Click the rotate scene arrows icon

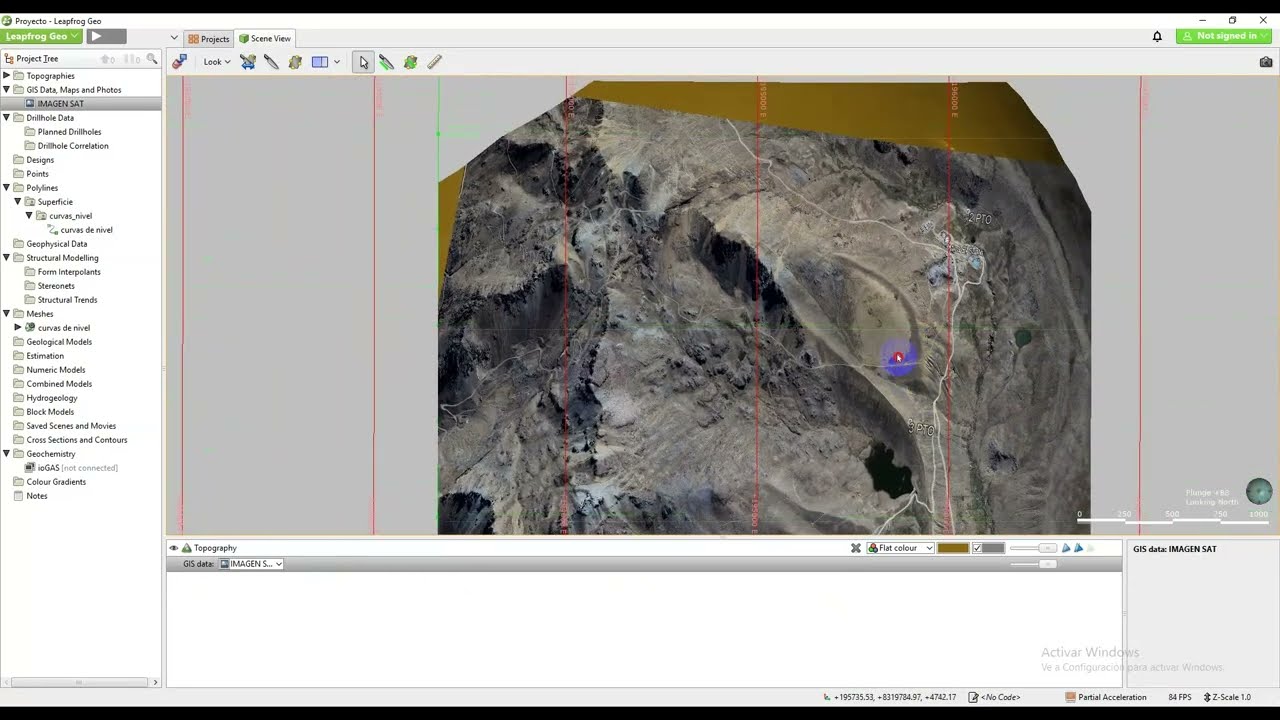tap(248, 62)
